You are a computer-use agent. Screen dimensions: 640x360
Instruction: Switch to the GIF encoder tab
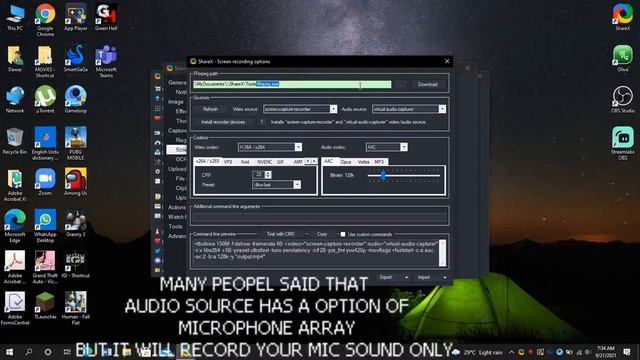coord(280,162)
